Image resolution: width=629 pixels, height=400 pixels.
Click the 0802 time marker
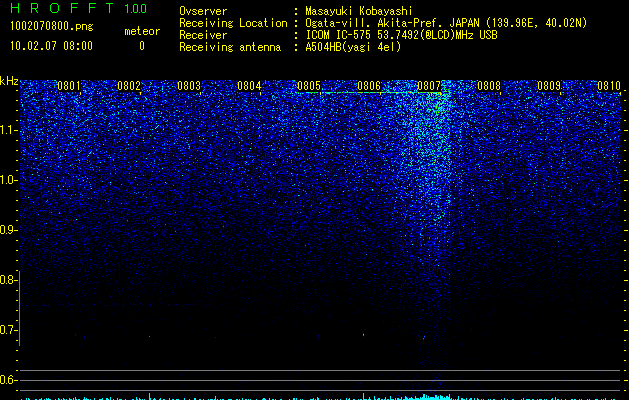(x=129, y=86)
